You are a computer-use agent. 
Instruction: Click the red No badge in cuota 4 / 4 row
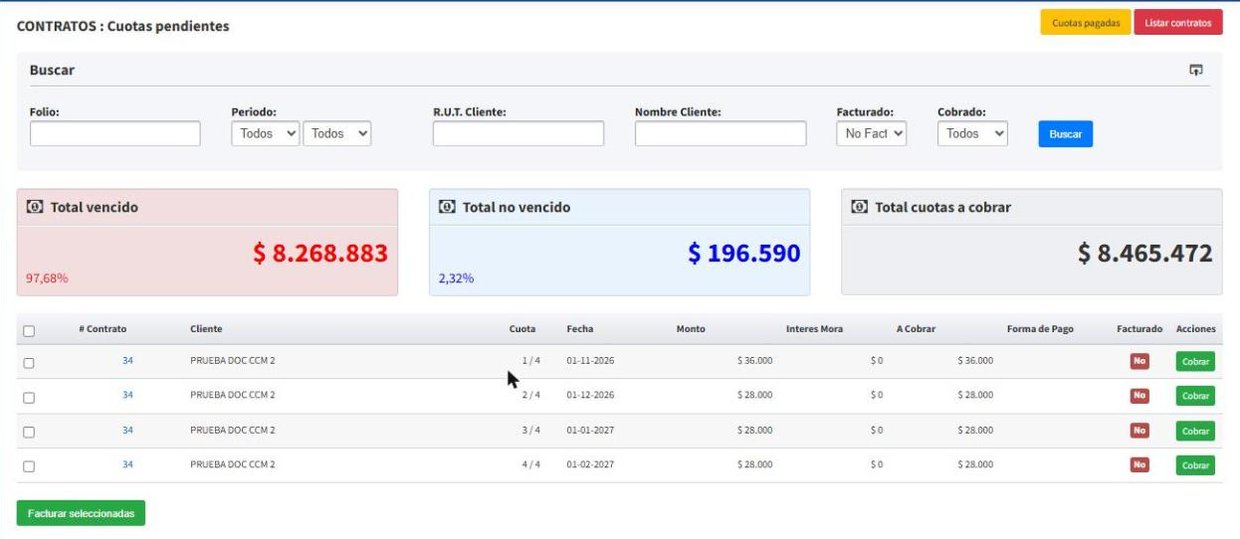click(1139, 465)
